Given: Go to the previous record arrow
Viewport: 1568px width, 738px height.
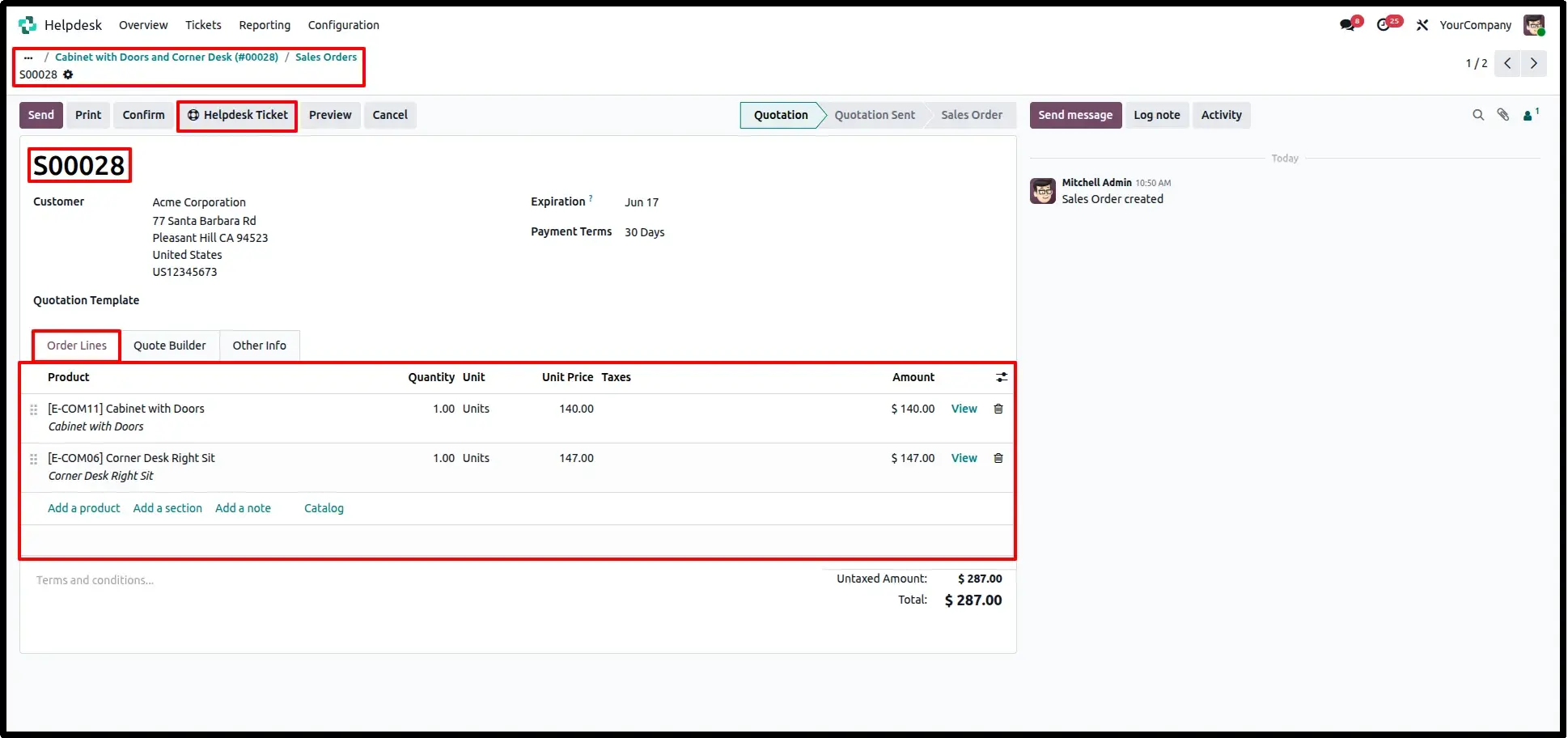Looking at the screenshot, I should coord(1507,63).
